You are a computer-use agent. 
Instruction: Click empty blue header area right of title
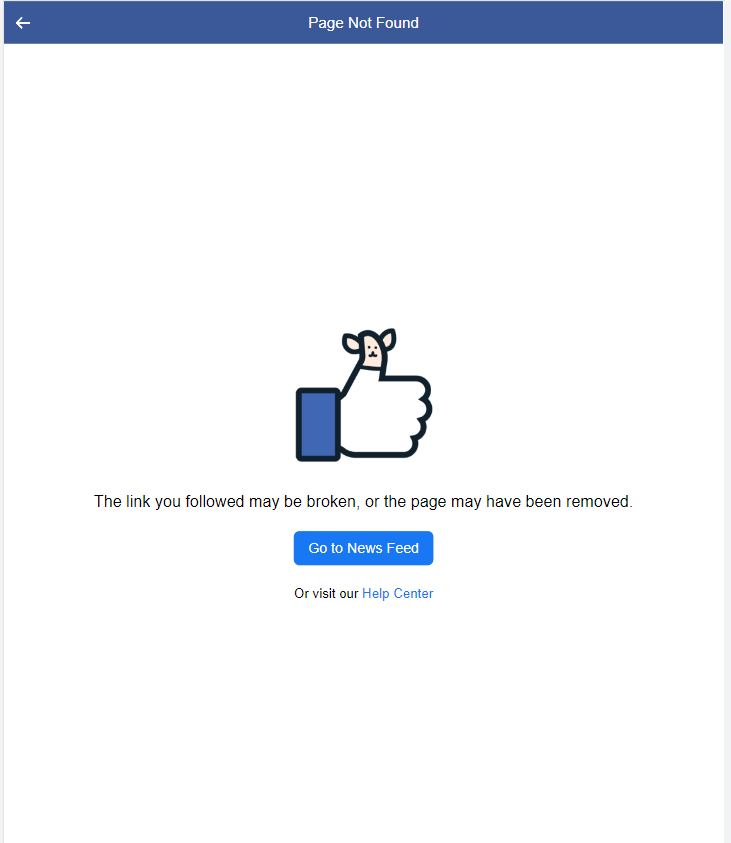click(x=570, y=23)
